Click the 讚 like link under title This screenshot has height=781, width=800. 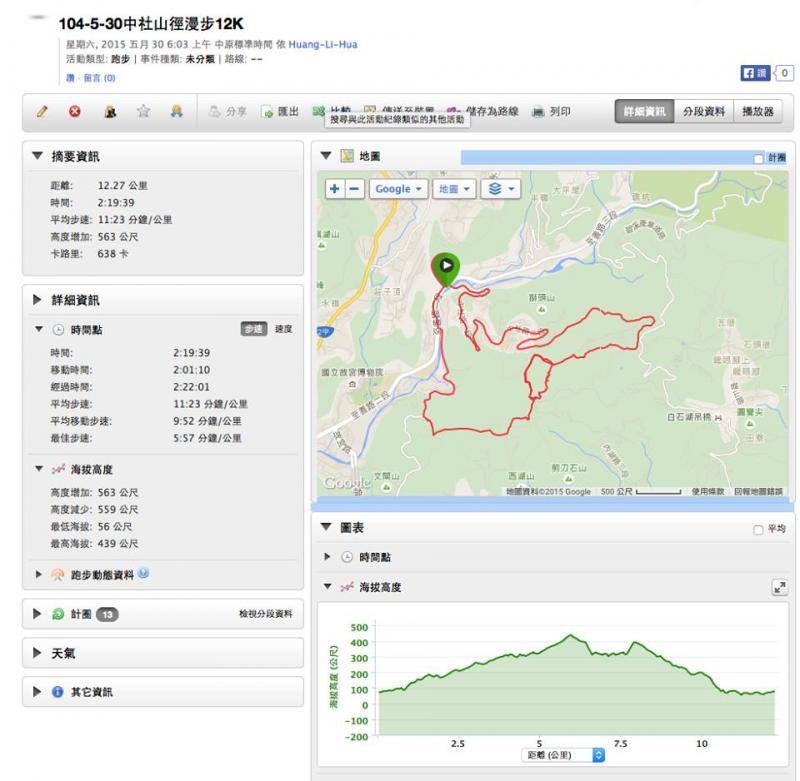click(70, 78)
